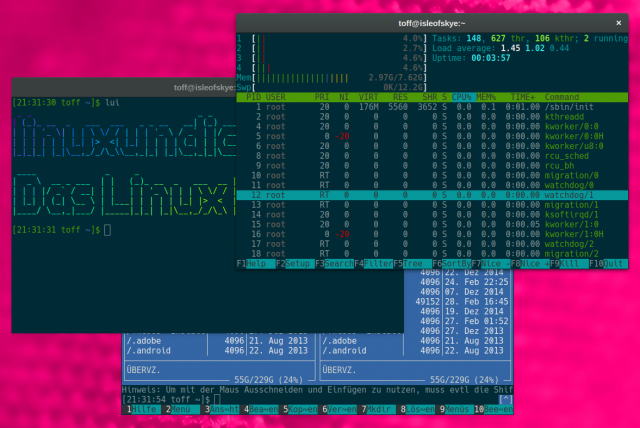Select the kthreadd process row
The width and height of the screenshot is (640, 428).
(432, 117)
